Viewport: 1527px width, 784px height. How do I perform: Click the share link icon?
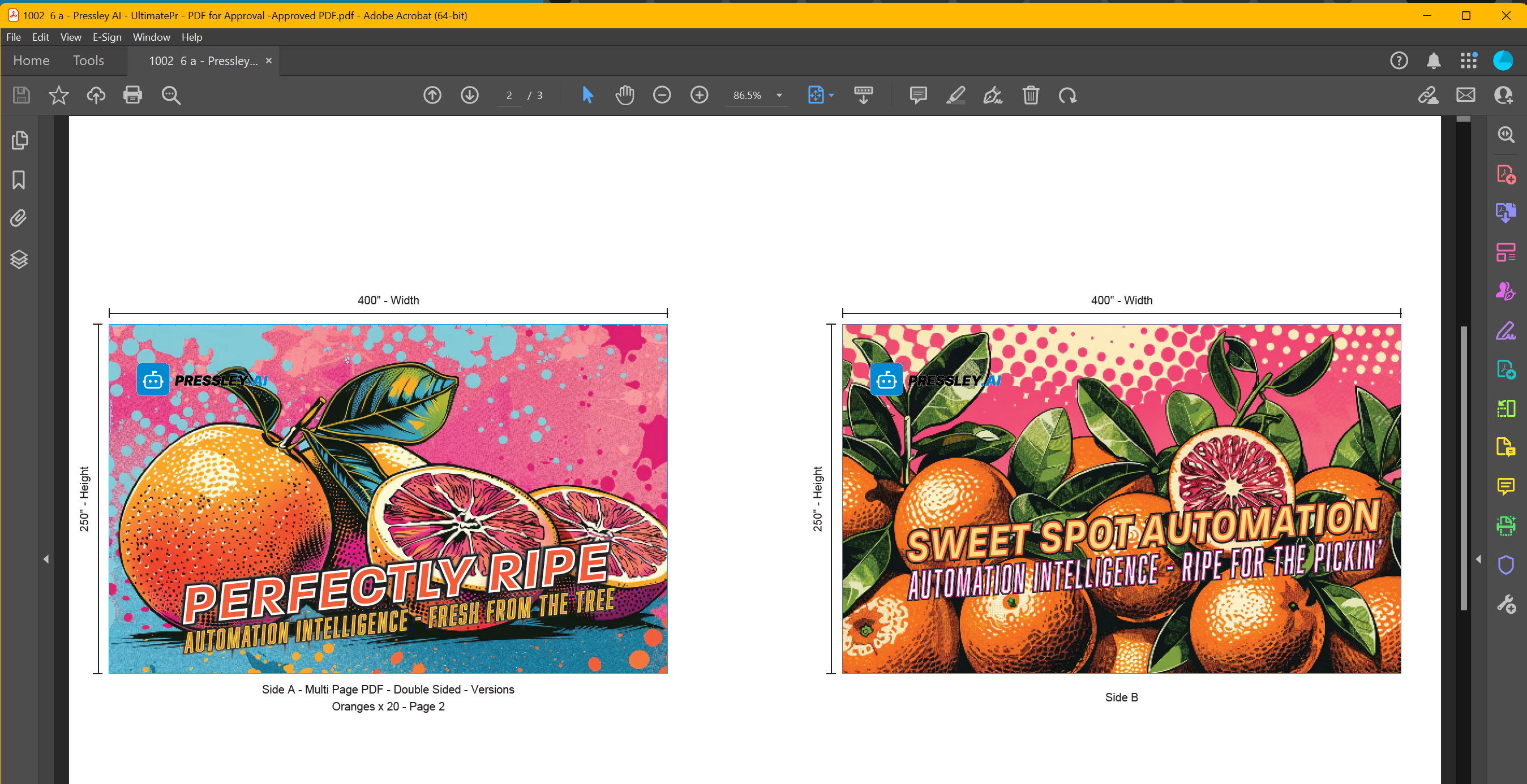[1428, 96]
